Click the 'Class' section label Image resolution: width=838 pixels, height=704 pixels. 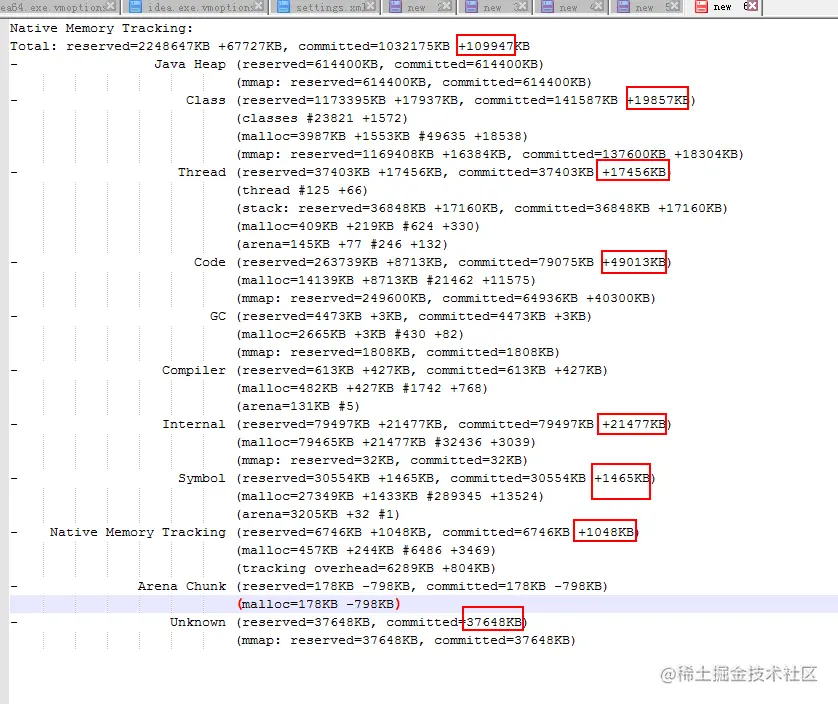coord(206,100)
